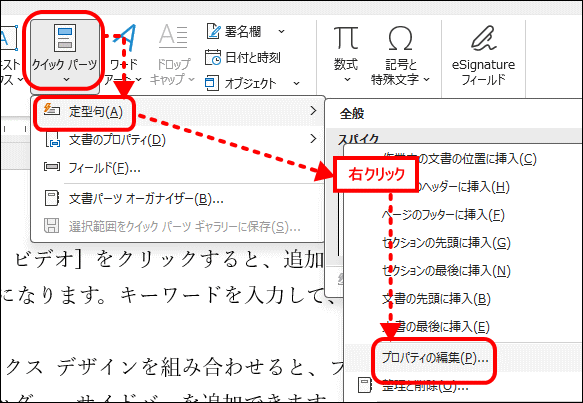Image resolution: width=583 pixels, height=403 pixels.
Task: Choose 選択範囲をクイック パーツ ギャラリーに保存(S)...
Action: (x=178, y=226)
